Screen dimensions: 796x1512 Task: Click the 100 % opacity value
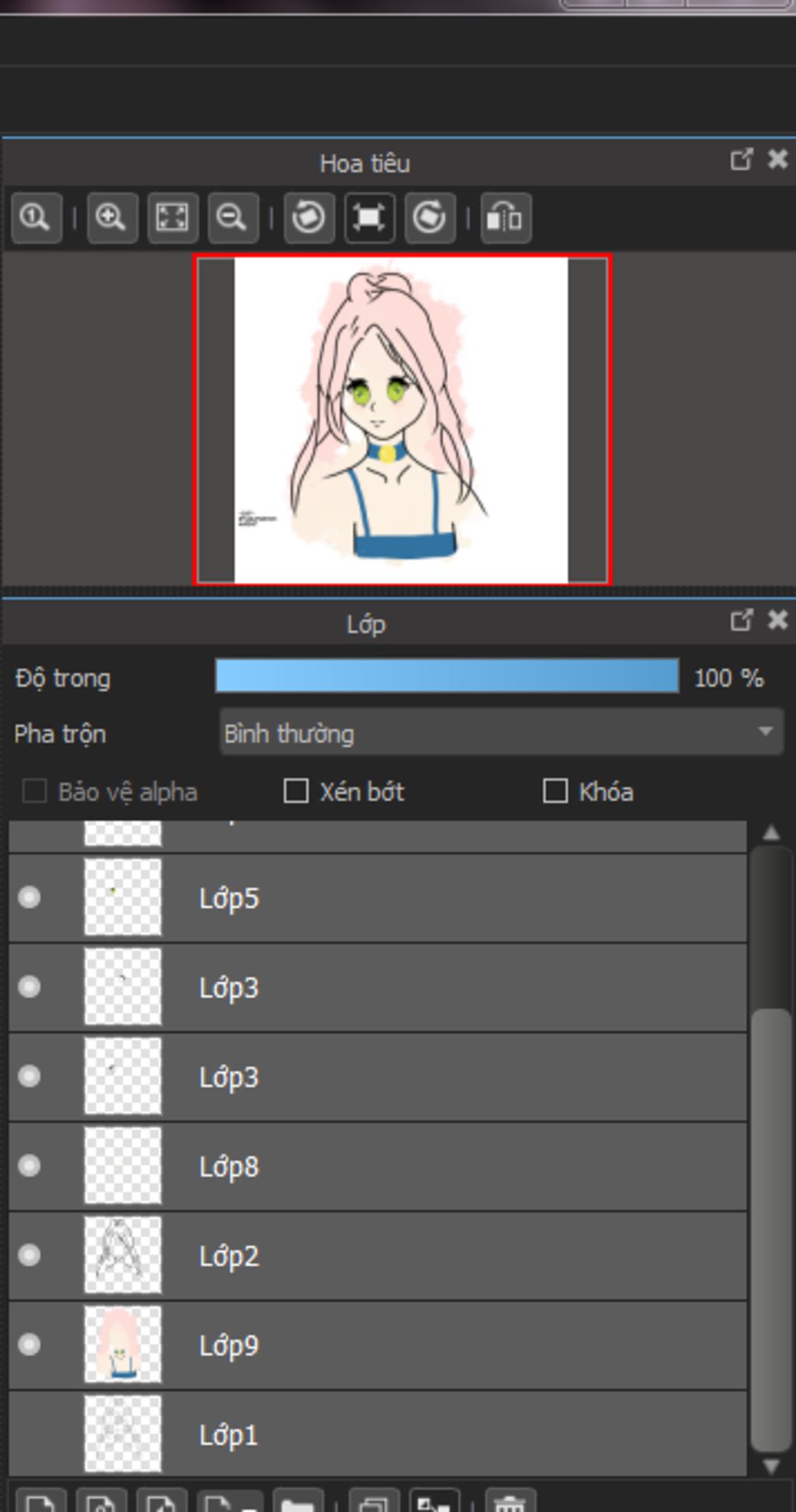pos(728,678)
